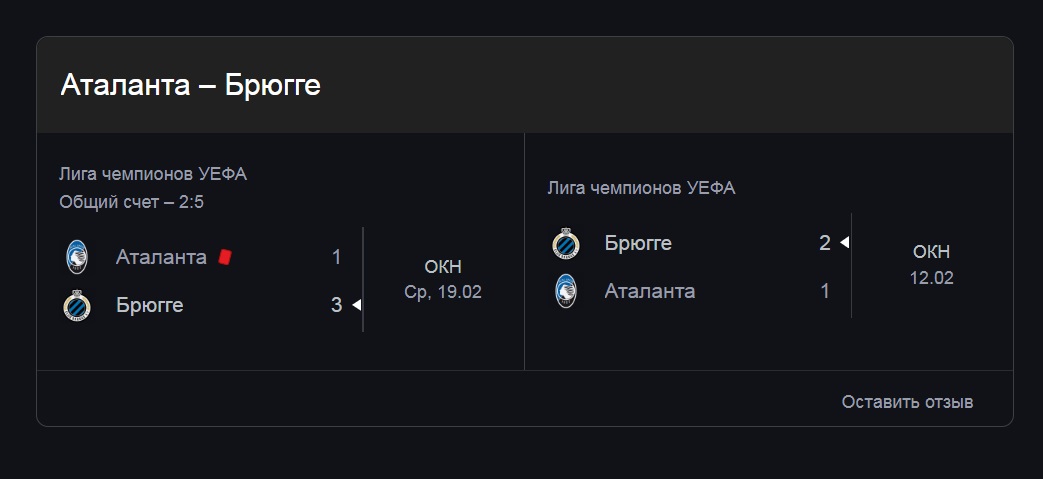This screenshot has height=479, width=1043.
Task: Click the ОКН status above 12.02
Action: [931, 252]
